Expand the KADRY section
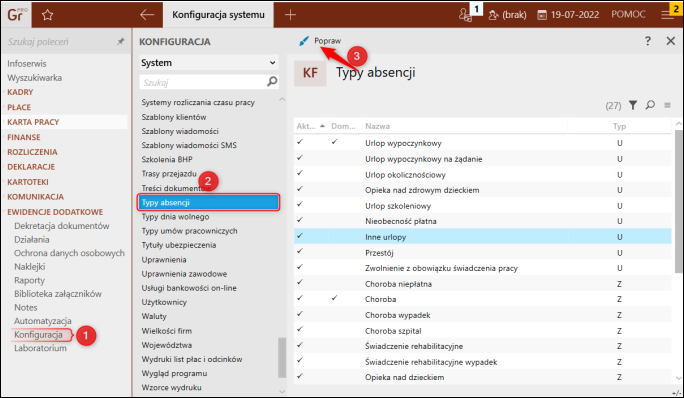 (x=20, y=92)
